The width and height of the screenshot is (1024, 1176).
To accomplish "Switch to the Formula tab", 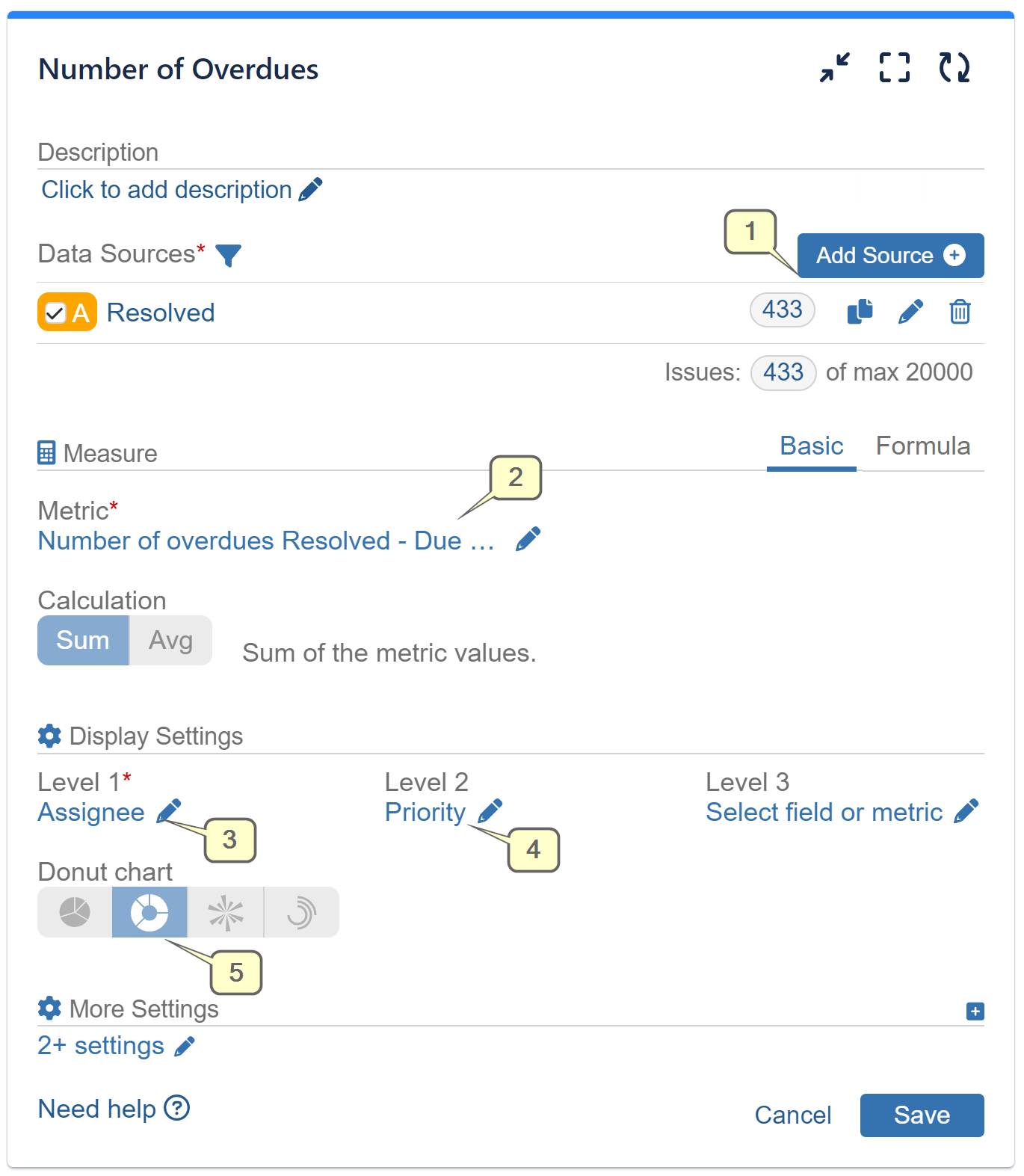I will click(922, 446).
